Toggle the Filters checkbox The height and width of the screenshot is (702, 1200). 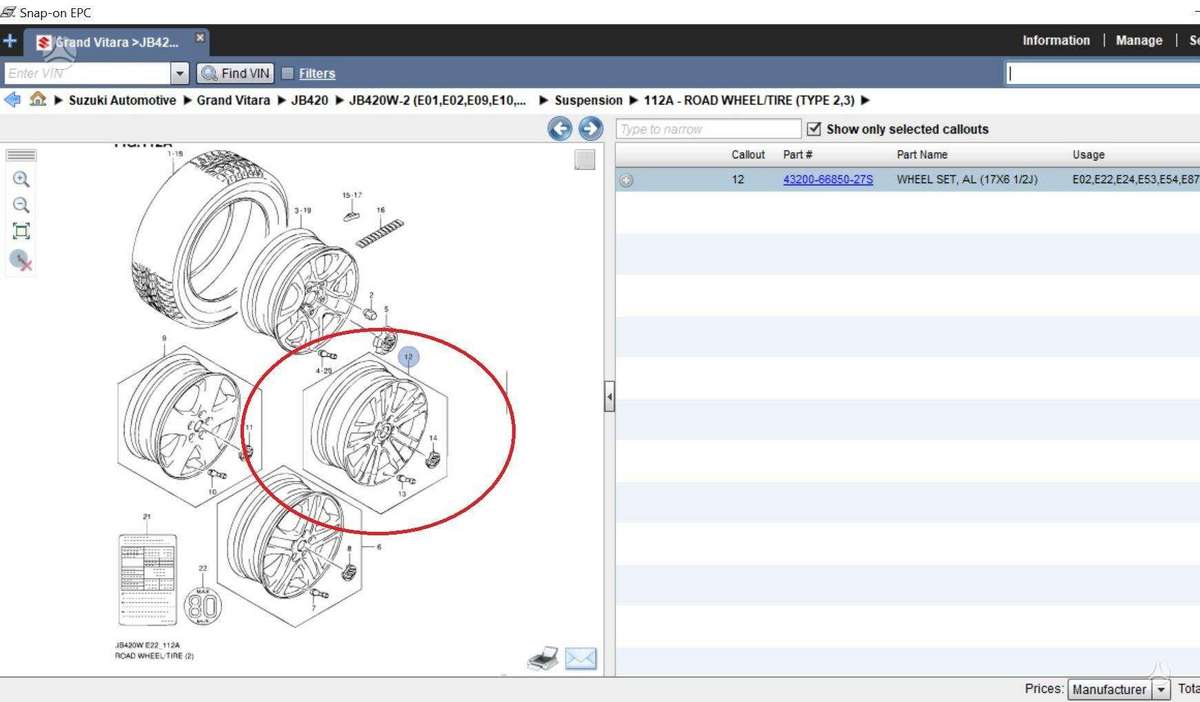[x=288, y=73]
